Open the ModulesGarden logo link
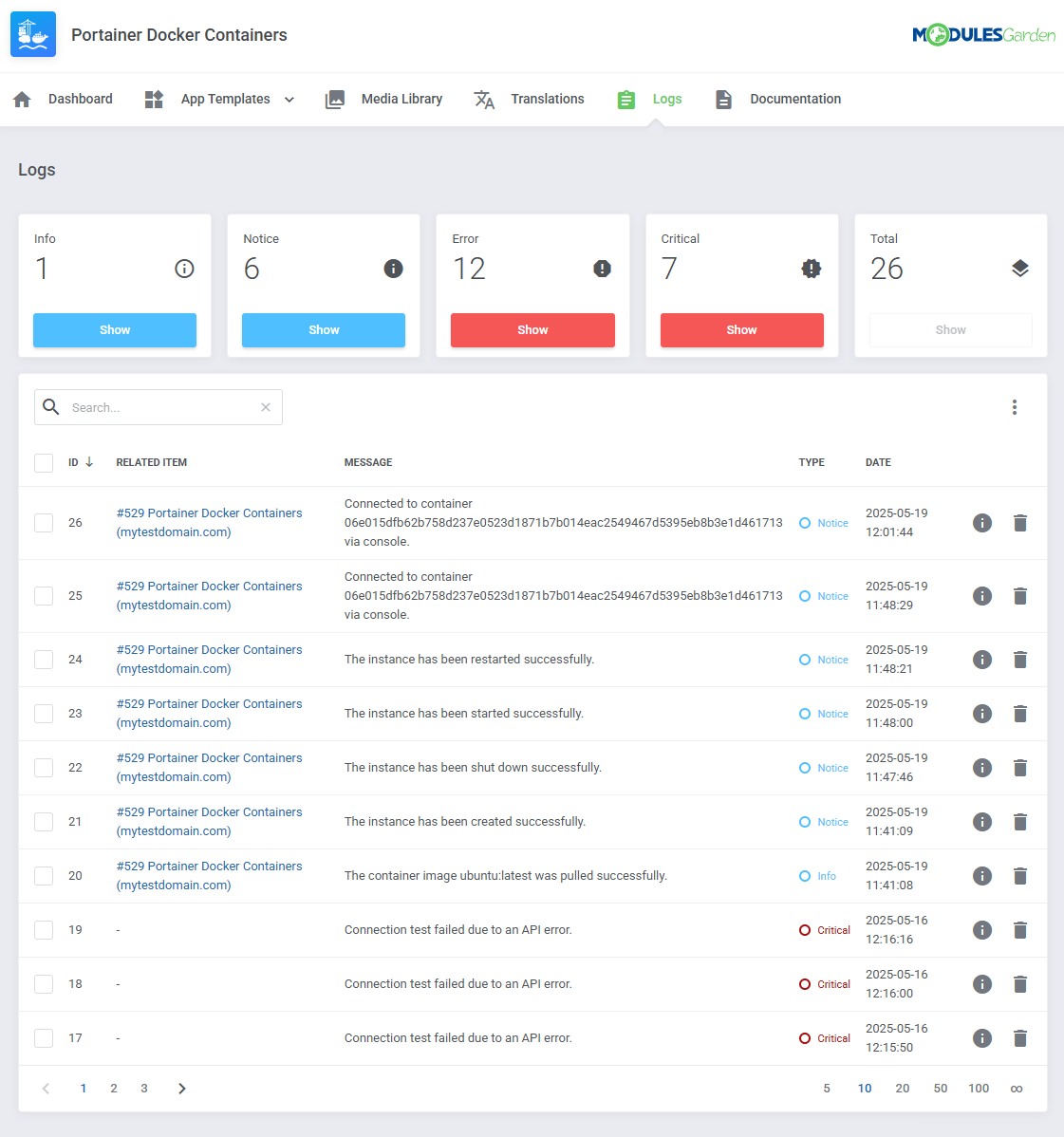This screenshot has height=1137, width=1064. [x=983, y=35]
